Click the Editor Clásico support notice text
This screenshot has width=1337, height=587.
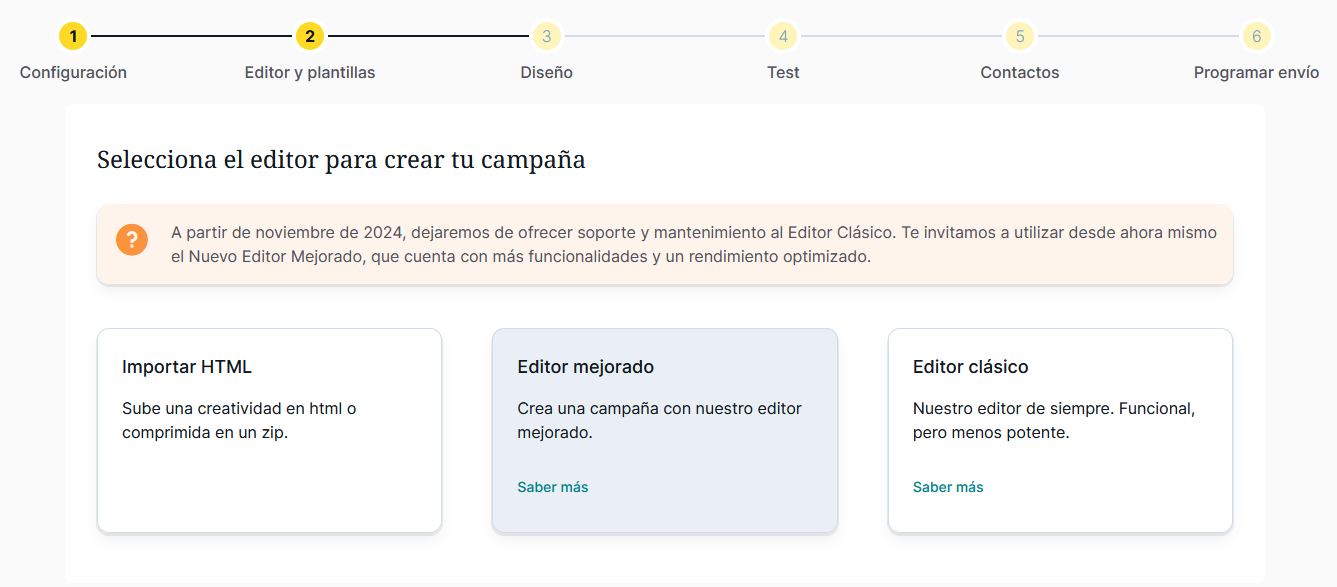pos(693,244)
